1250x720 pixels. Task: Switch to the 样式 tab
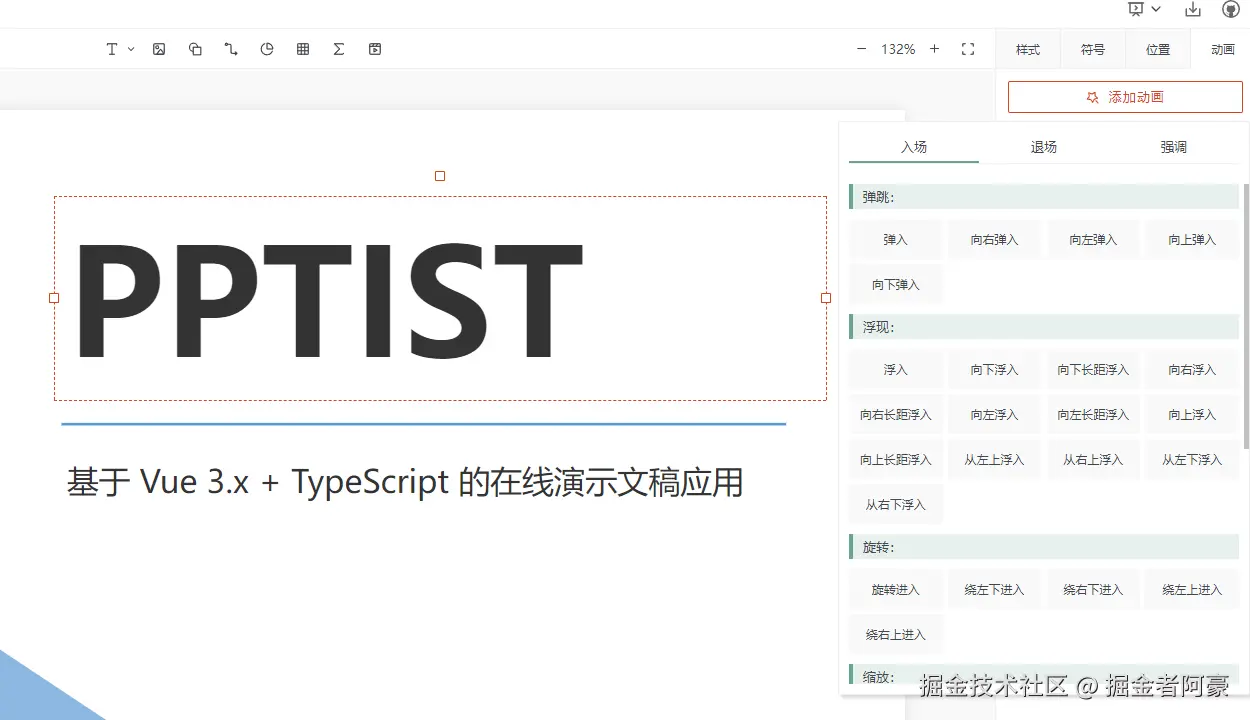pyautogui.click(x=1028, y=49)
